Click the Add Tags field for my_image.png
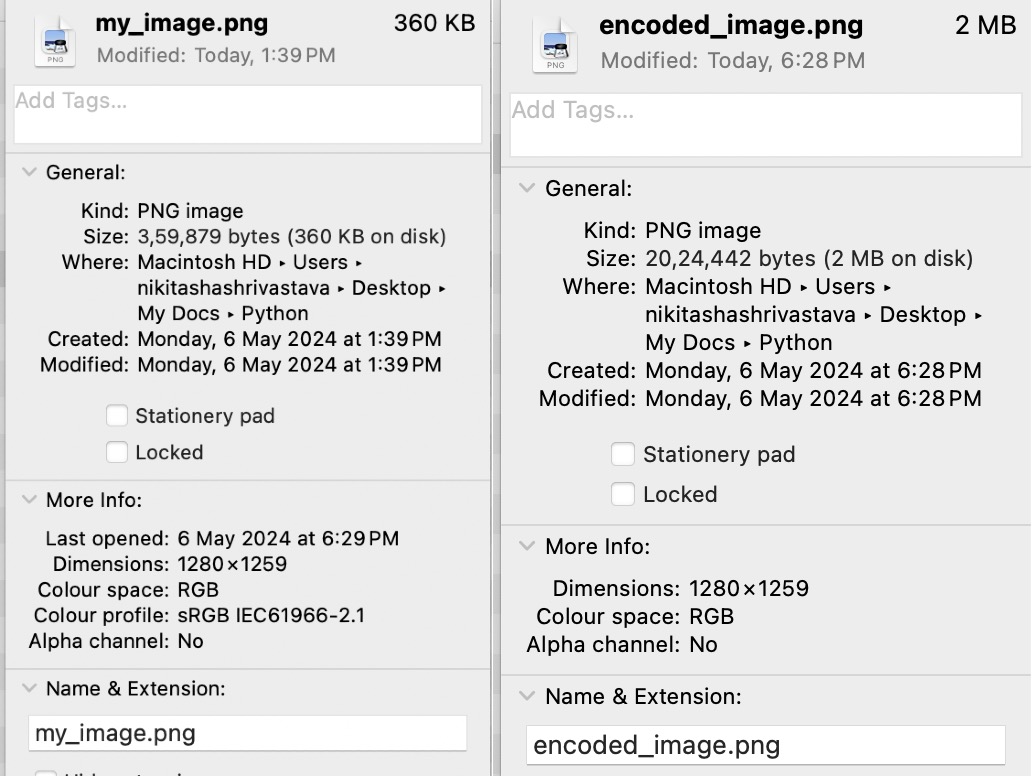The height and width of the screenshot is (776, 1032). click(246, 113)
